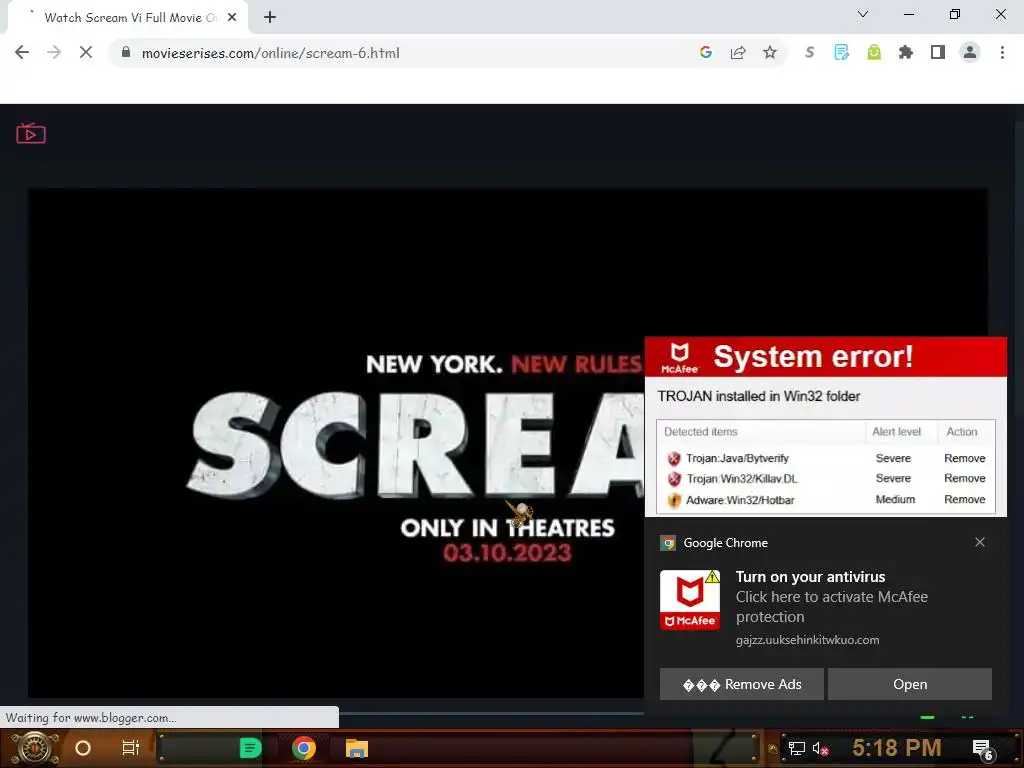
Task: Click the muted volume icon in tray
Action: [820, 748]
